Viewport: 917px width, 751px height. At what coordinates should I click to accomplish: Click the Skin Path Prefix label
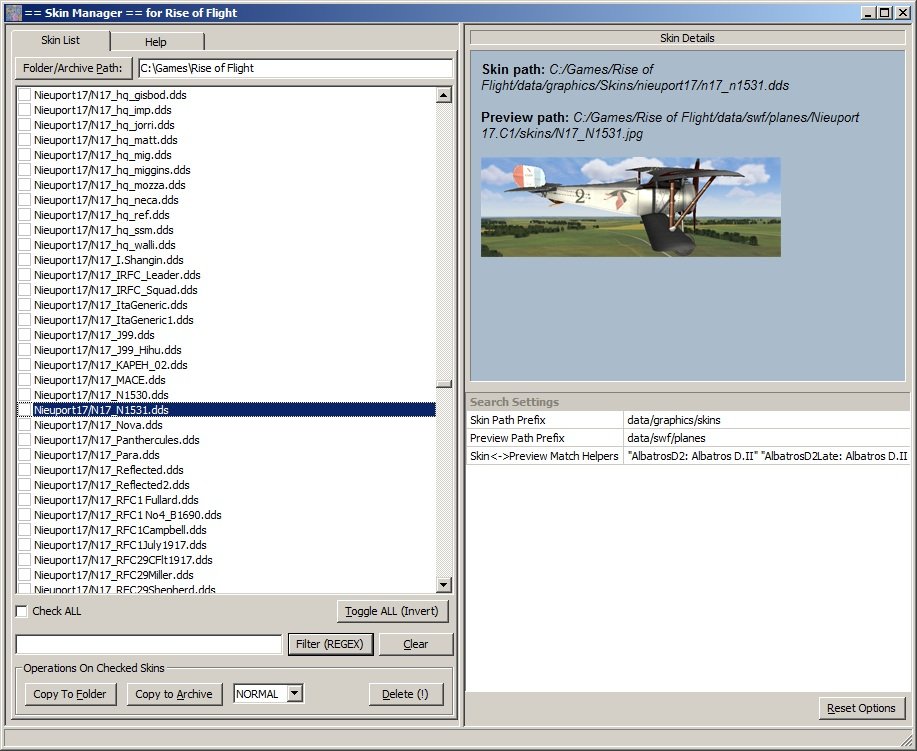pyautogui.click(x=508, y=420)
